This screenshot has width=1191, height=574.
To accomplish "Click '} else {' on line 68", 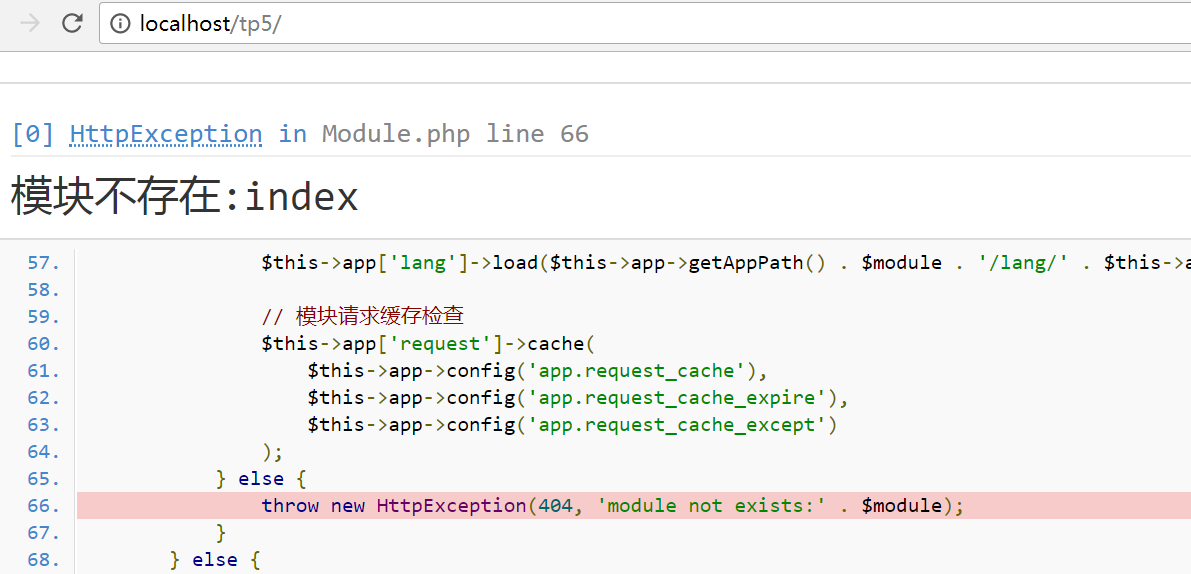I will point(215,560).
